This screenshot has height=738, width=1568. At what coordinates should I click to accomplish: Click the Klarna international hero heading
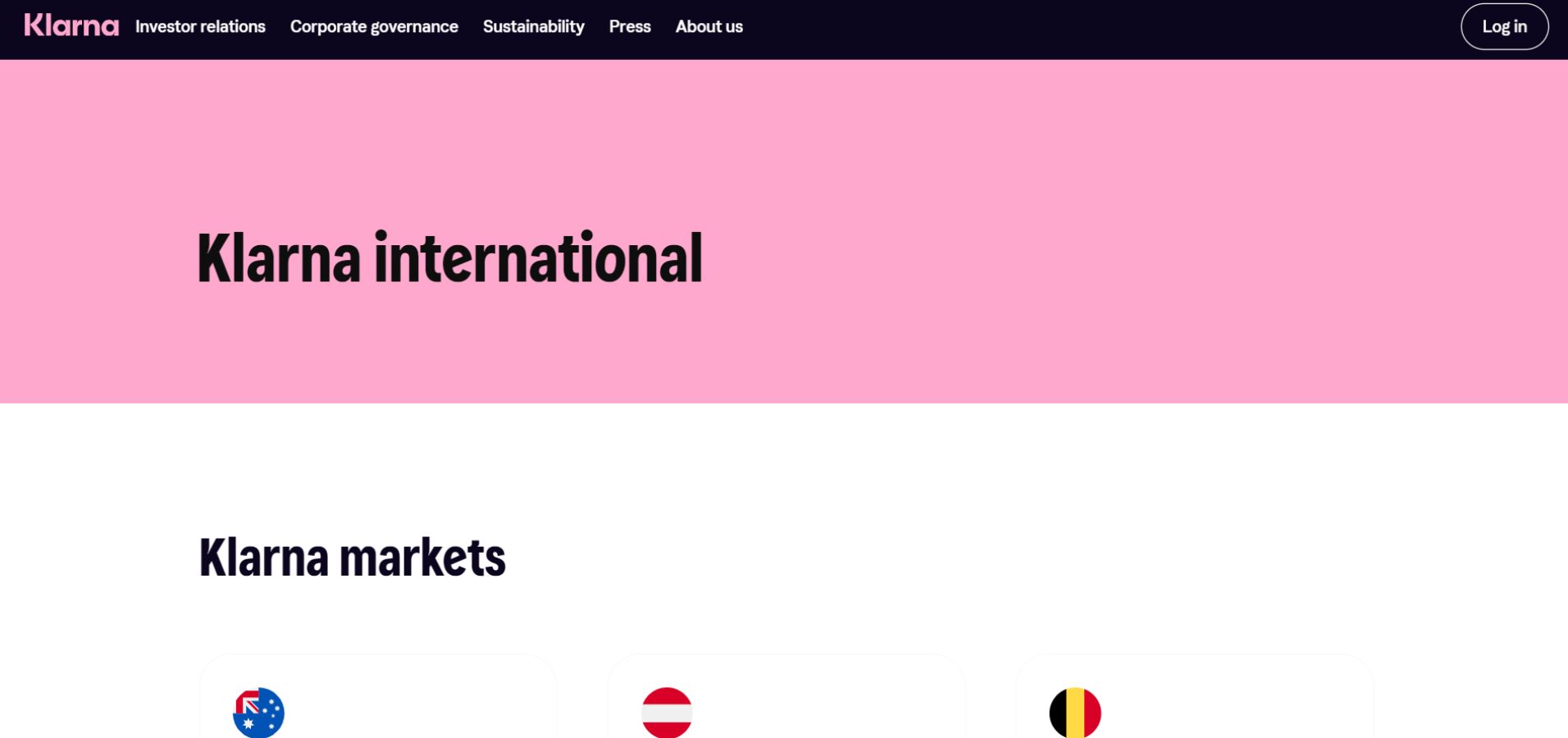point(449,257)
